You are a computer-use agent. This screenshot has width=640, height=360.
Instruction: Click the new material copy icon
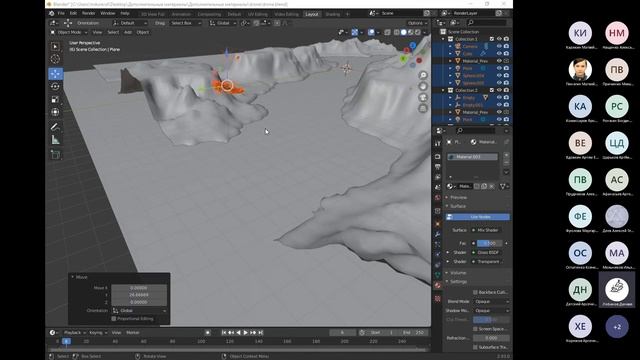[484, 186]
